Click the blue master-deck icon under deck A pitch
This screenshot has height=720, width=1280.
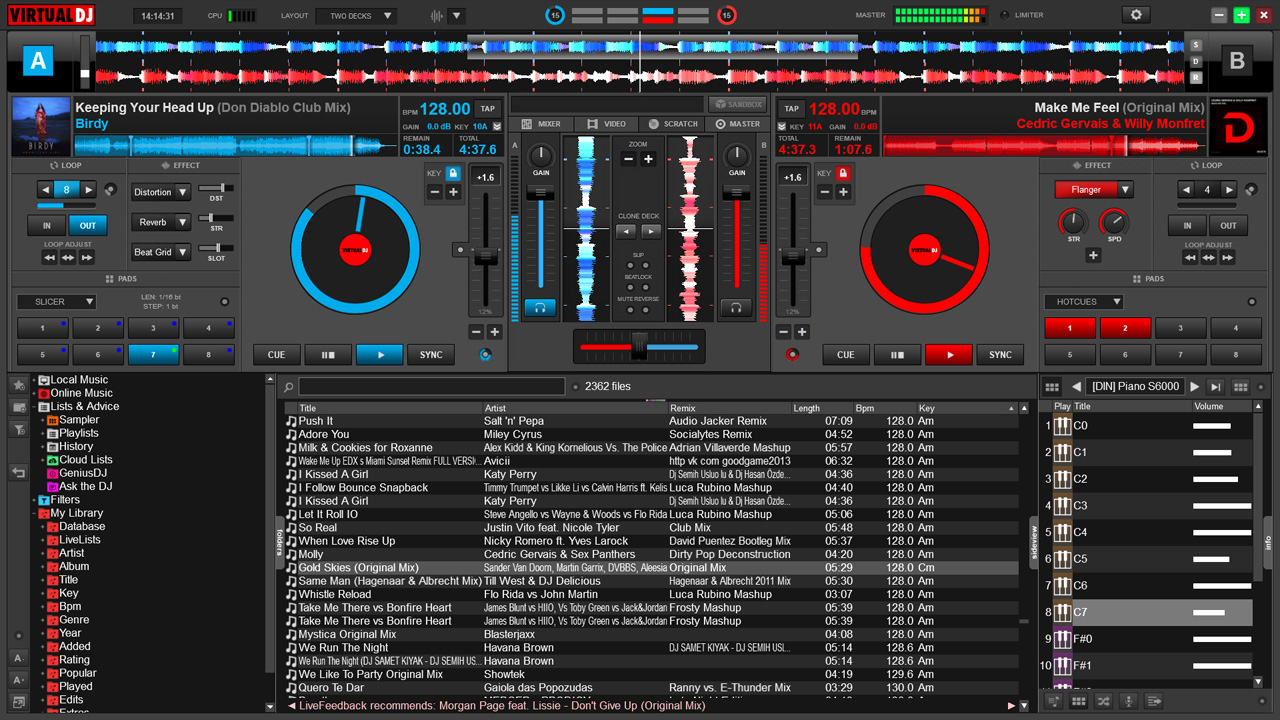click(486, 354)
